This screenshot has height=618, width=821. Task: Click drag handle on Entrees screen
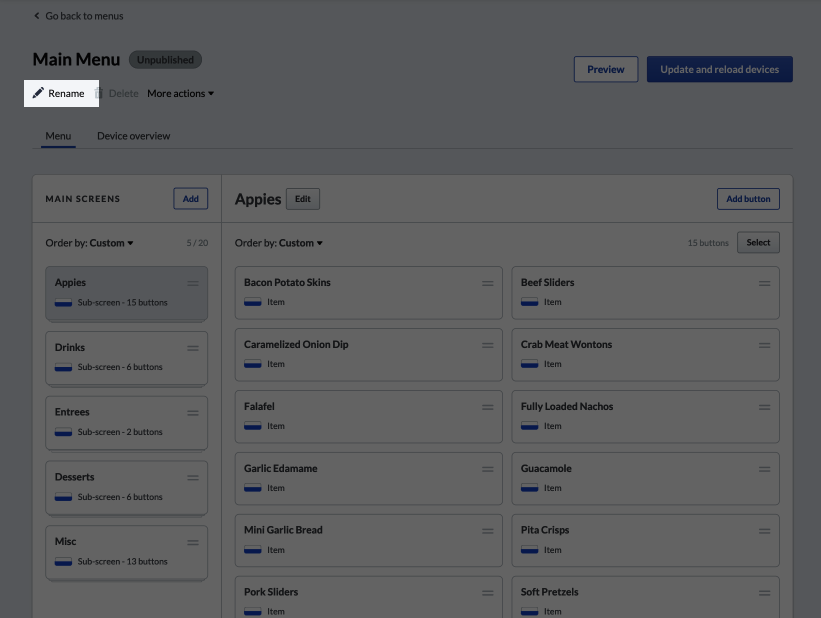[193, 413]
